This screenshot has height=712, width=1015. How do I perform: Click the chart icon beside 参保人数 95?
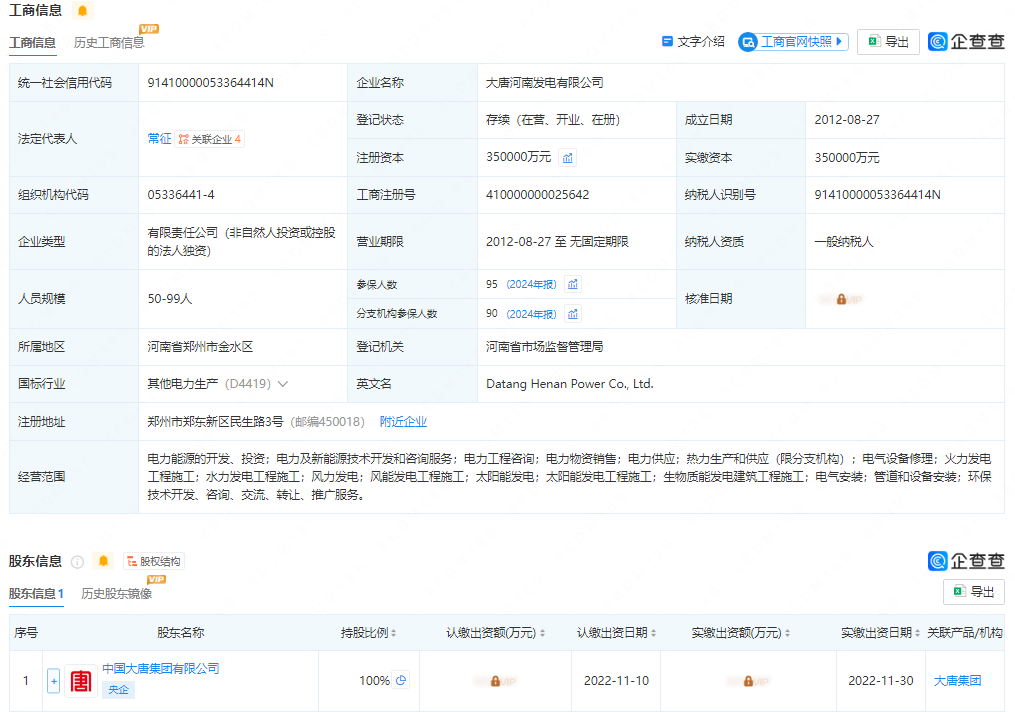pyautogui.click(x=571, y=284)
